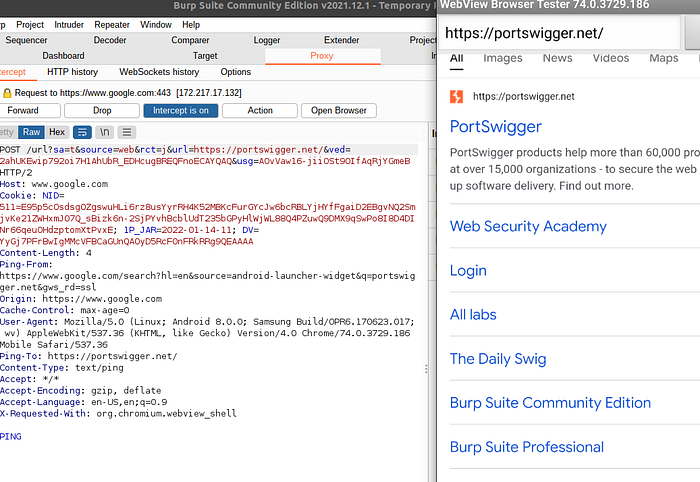Open the All labs sitelink
Screen dimensions: 700x482
(x=473, y=315)
